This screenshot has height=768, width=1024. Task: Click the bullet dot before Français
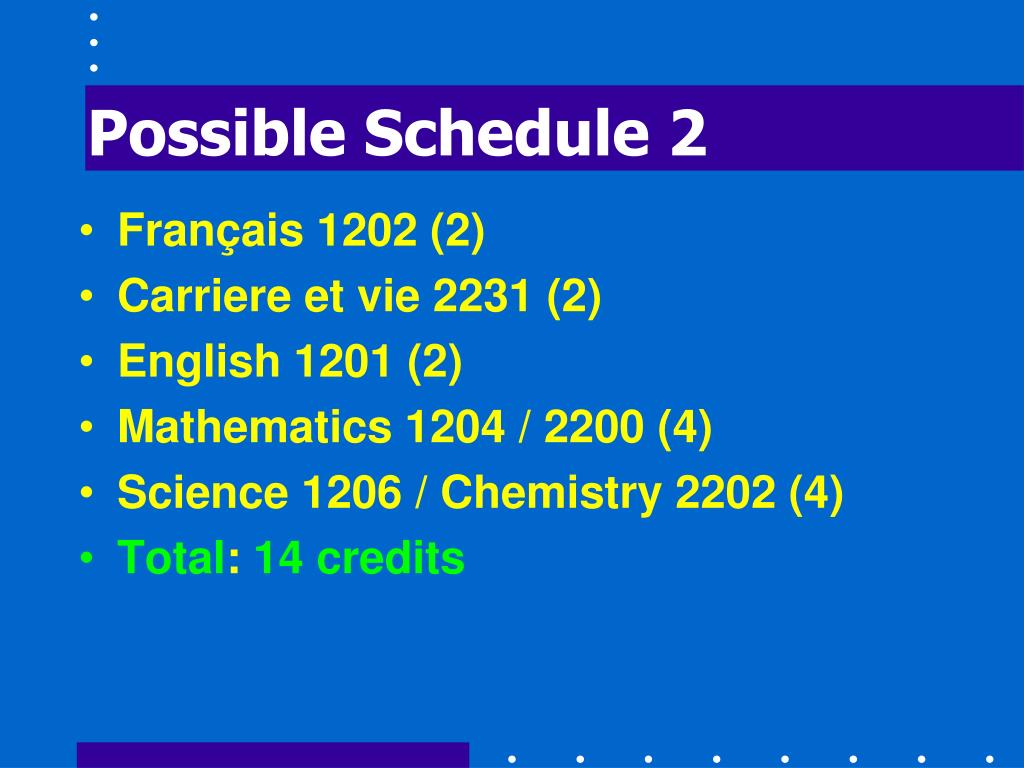point(87,232)
